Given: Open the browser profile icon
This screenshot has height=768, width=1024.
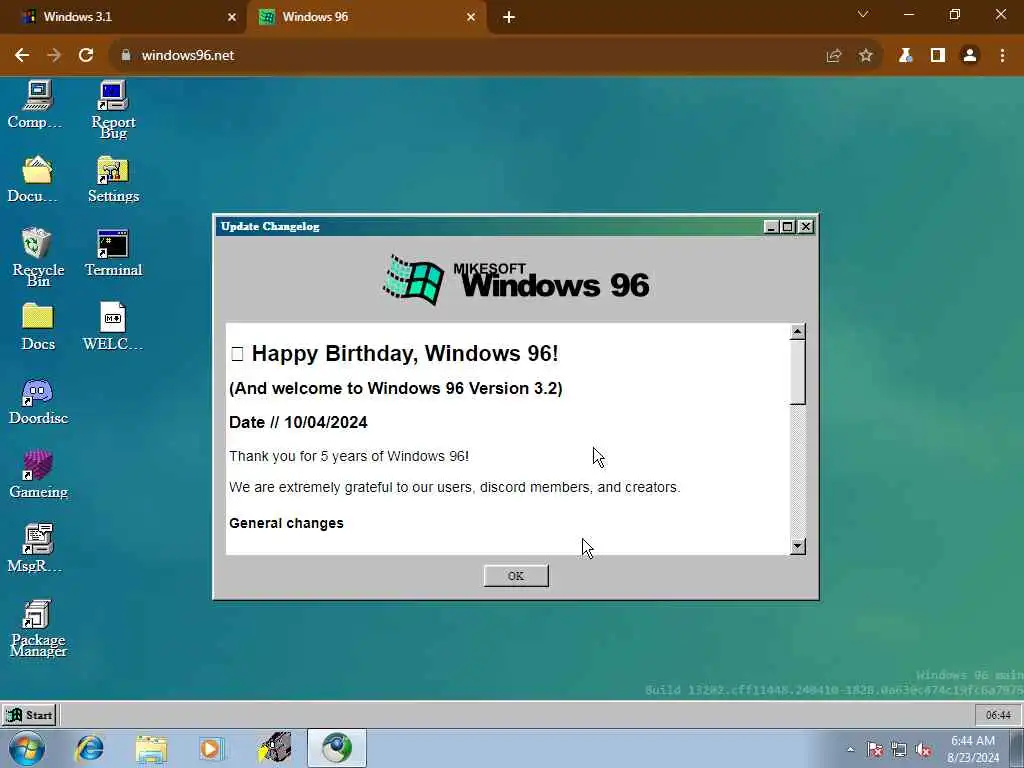Looking at the screenshot, I should point(970,56).
